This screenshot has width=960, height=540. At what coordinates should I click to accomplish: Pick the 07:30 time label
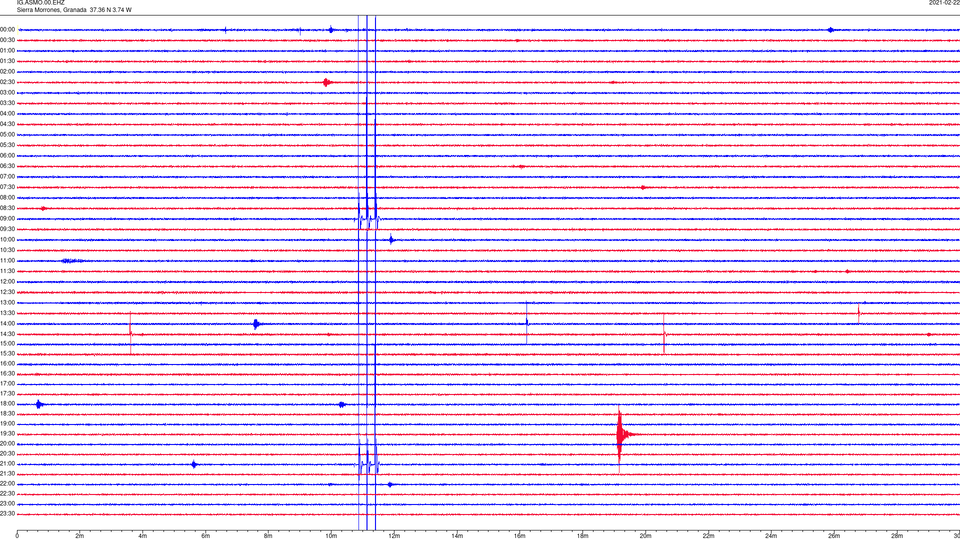click(7, 187)
